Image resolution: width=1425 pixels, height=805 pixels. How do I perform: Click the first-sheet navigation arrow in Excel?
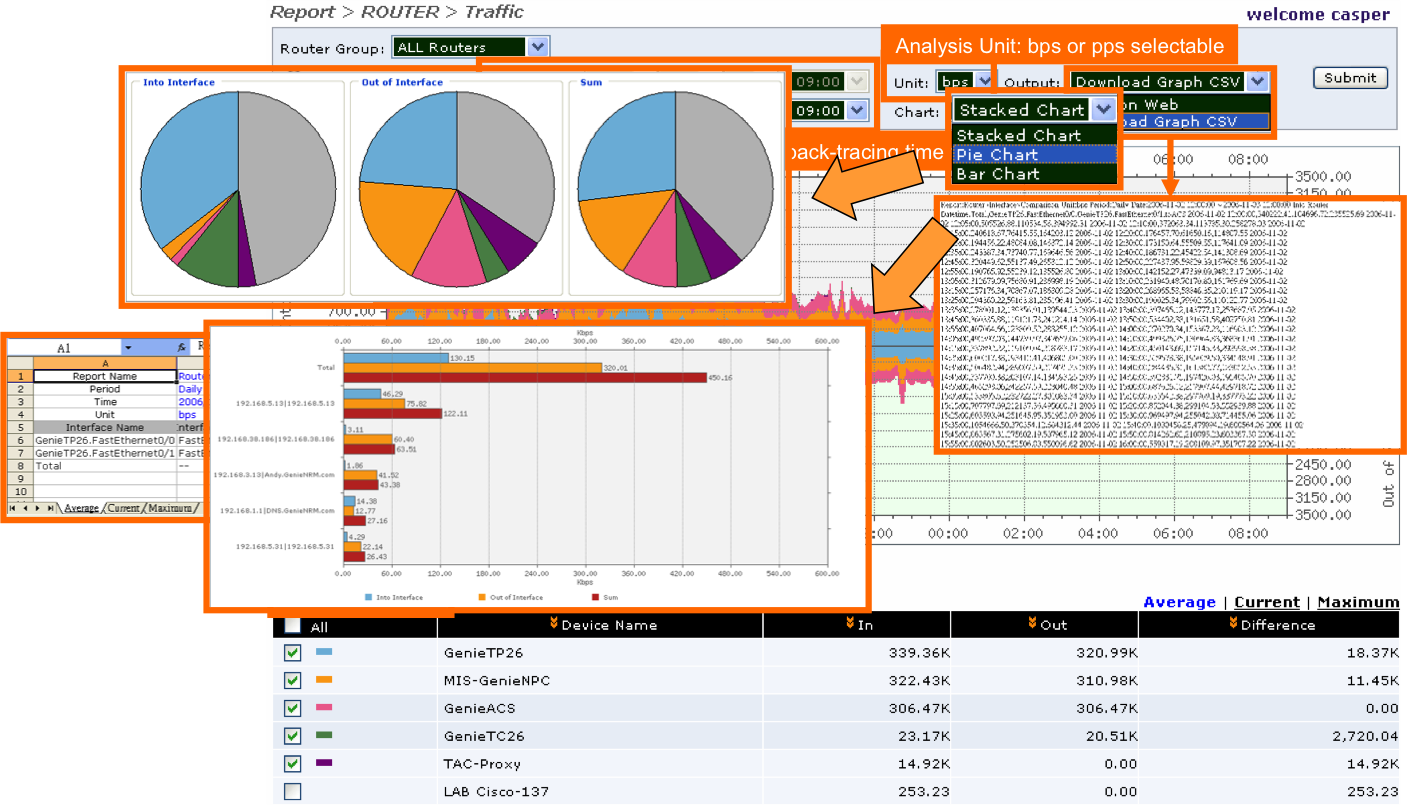(12, 508)
